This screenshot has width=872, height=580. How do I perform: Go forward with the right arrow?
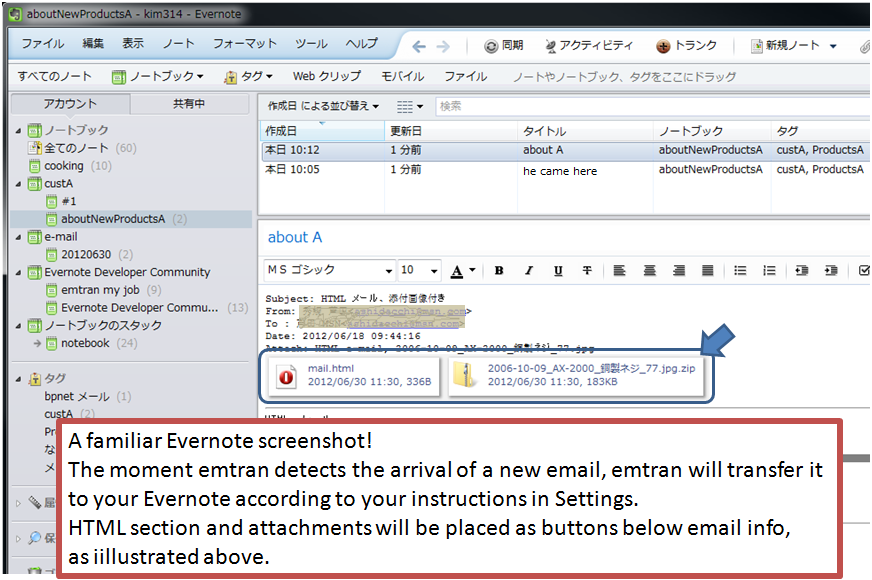[443, 47]
